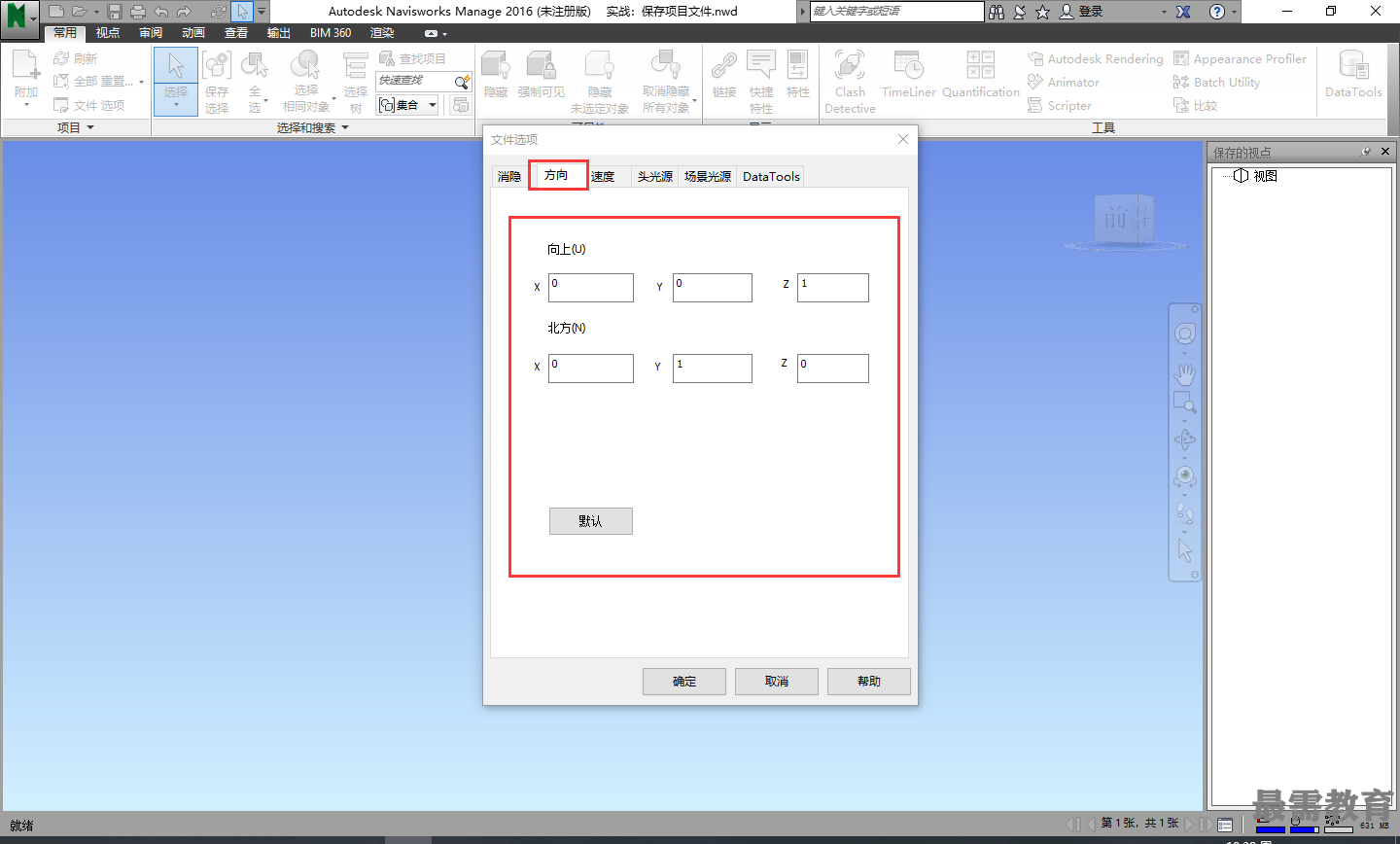Click the 帮助 help button in dialog
Screen dimensions: 1400x844
pos(869,682)
